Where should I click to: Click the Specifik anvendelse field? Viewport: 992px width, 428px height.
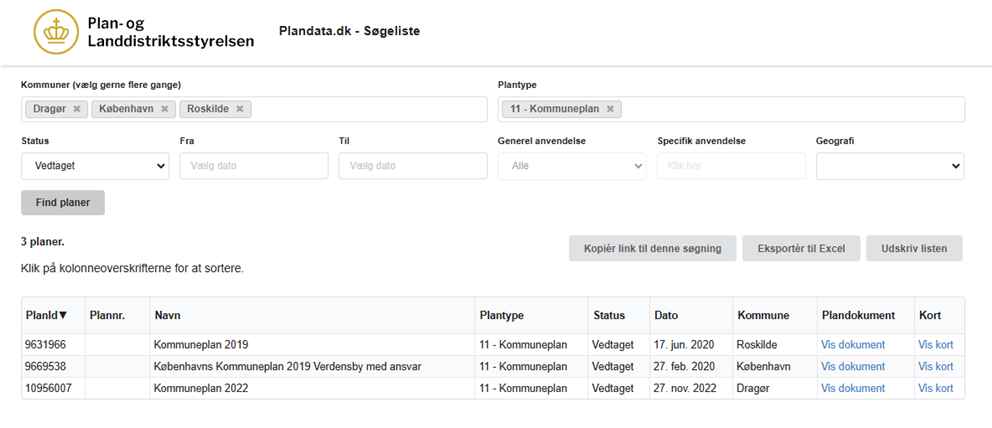pos(730,166)
